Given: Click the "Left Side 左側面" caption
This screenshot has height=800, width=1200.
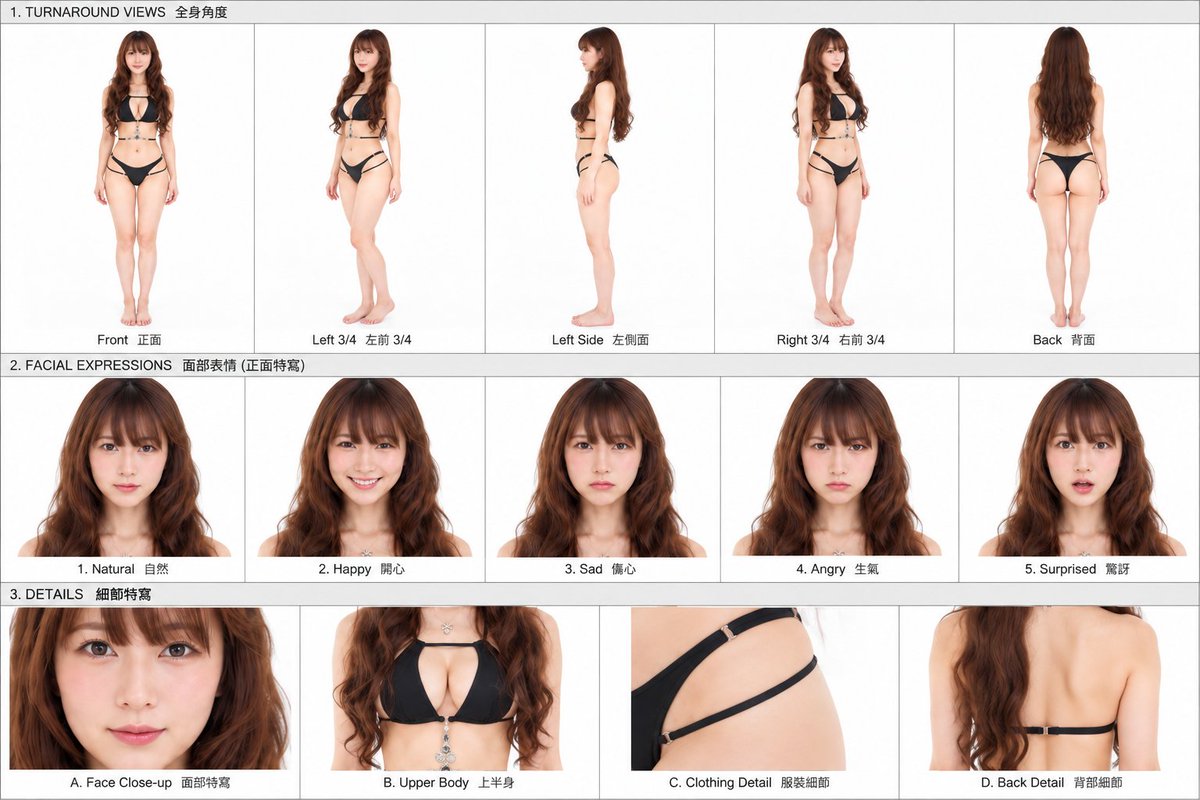Looking at the screenshot, I should (600, 340).
